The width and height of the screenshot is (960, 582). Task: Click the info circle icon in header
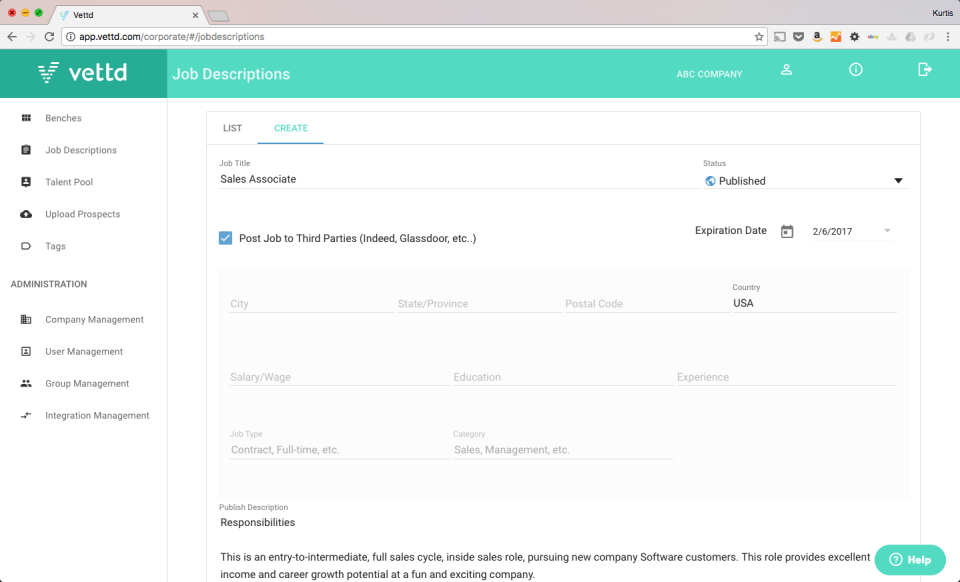click(x=855, y=70)
